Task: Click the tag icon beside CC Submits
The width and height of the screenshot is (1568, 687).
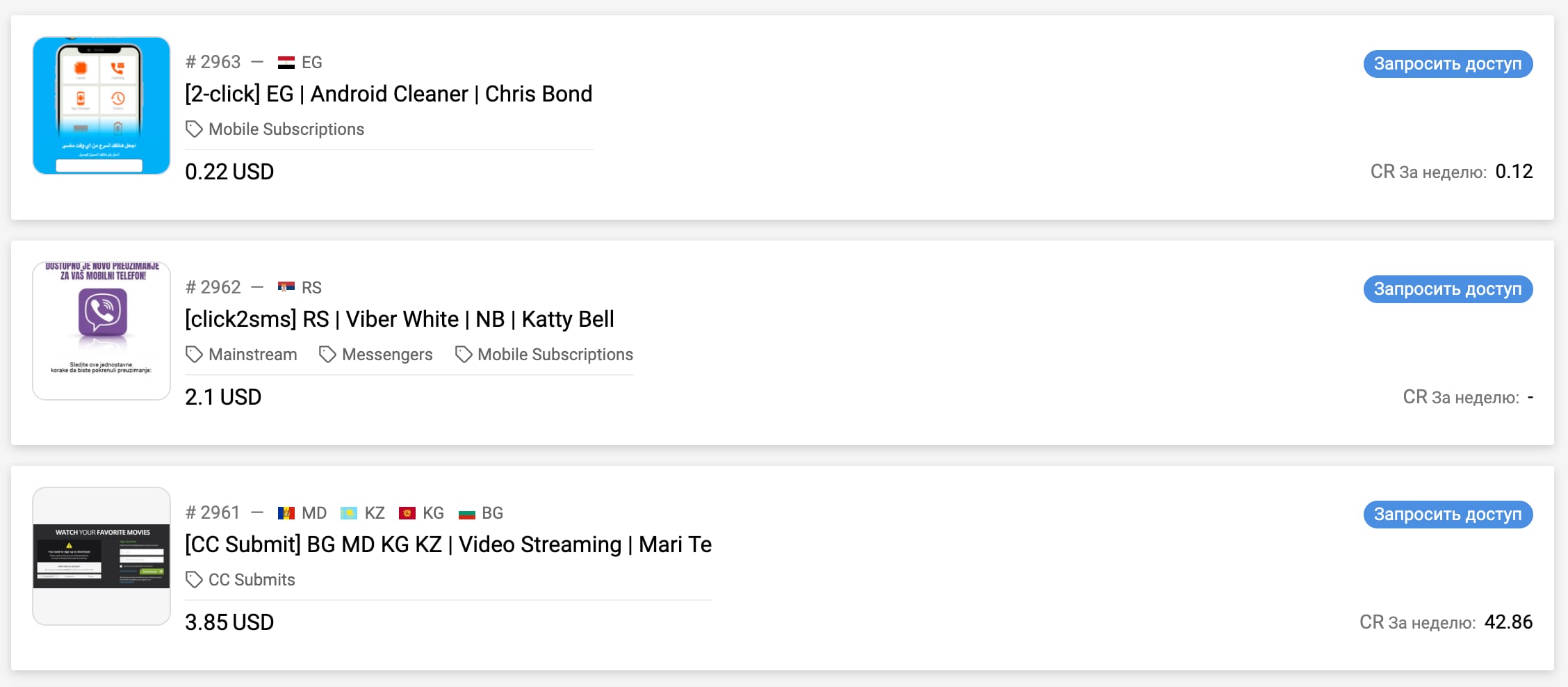Action: (x=194, y=580)
